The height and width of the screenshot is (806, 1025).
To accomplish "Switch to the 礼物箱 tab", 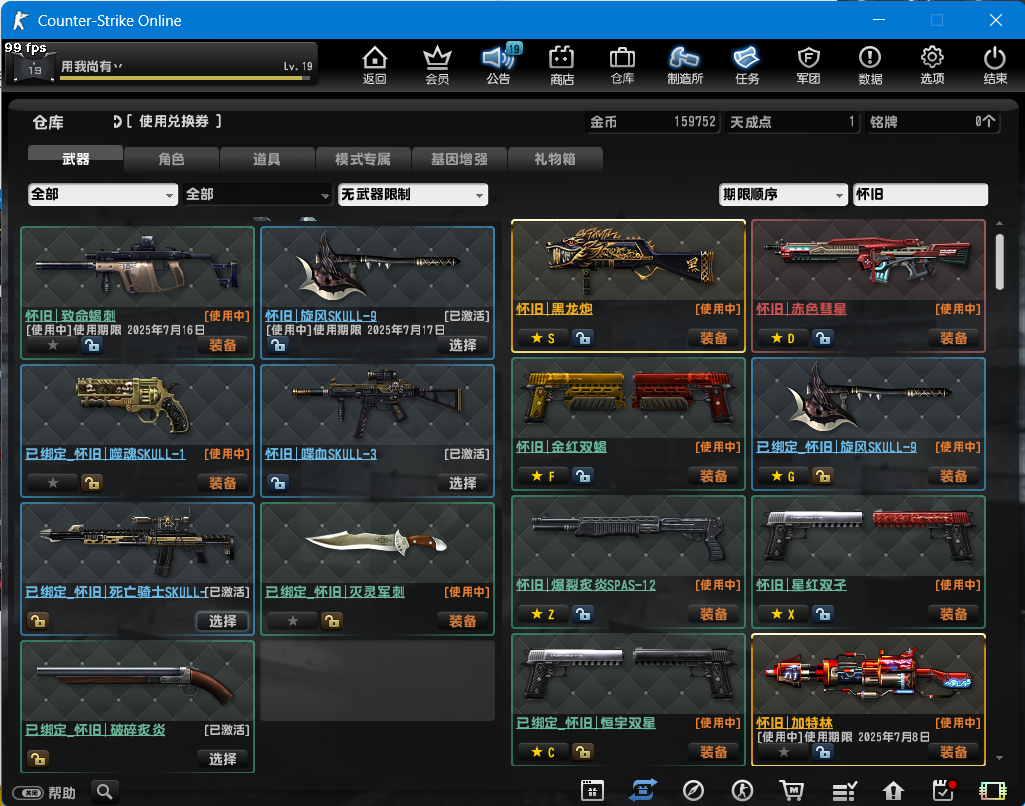I will pyautogui.click(x=554, y=159).
